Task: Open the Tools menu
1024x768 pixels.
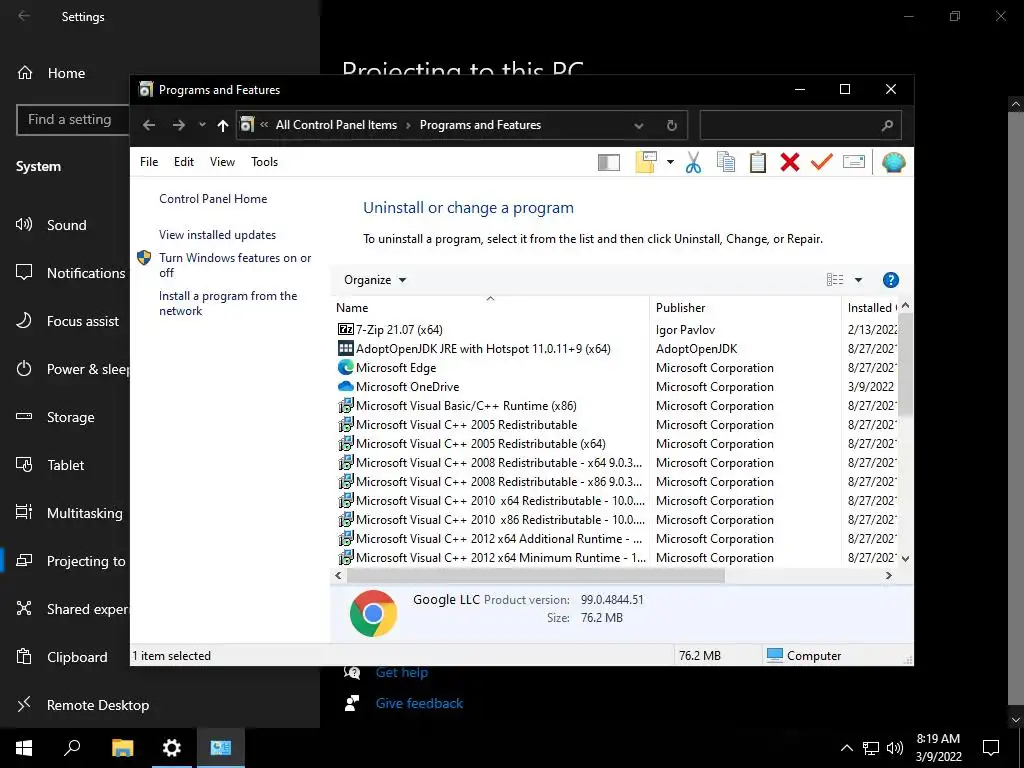Action: point(264,162)
